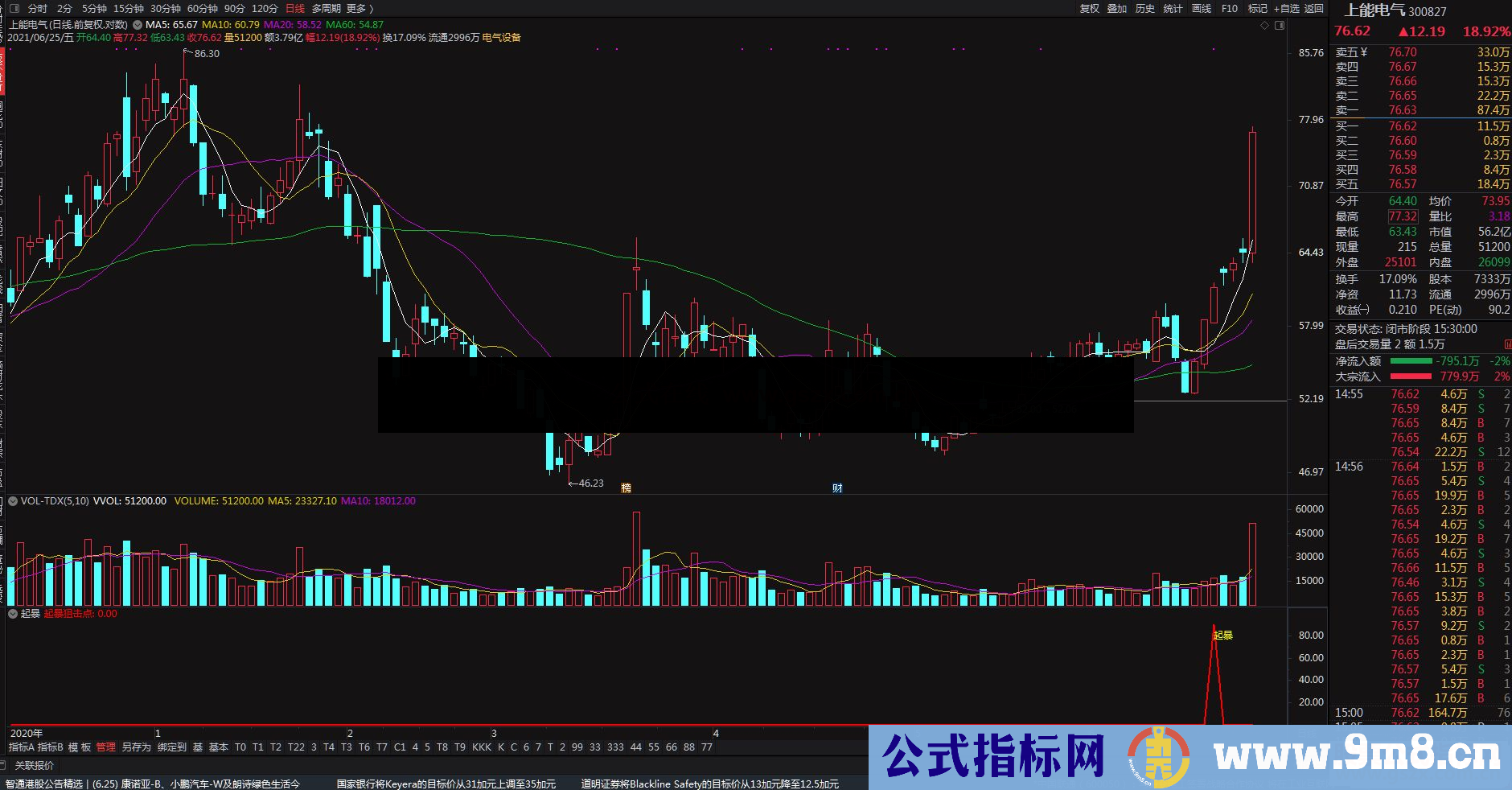Screen dimensions: 1512x790
Task: Toggle the side panel with split-view icon
Action: pyautogui.click(x=1280, y=25)
